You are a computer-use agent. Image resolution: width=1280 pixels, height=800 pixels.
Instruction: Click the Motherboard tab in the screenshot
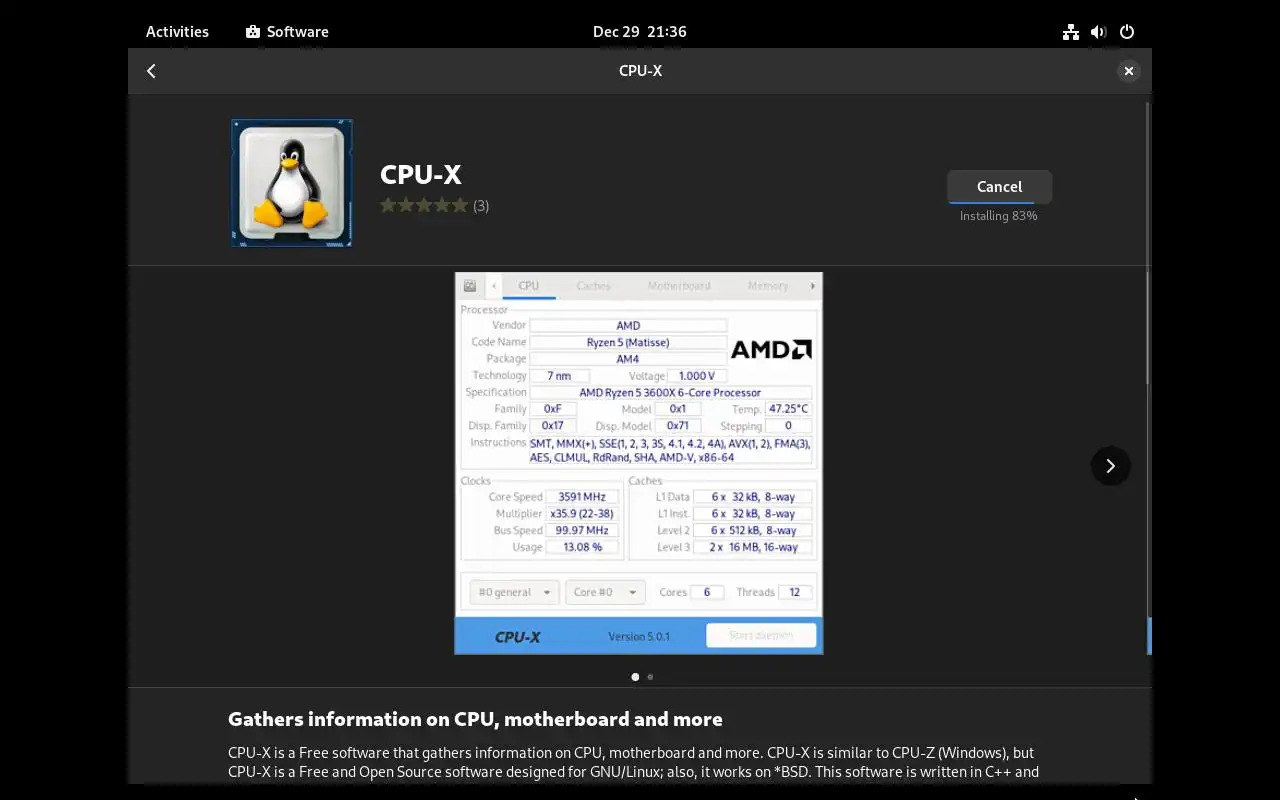(679, 286)
